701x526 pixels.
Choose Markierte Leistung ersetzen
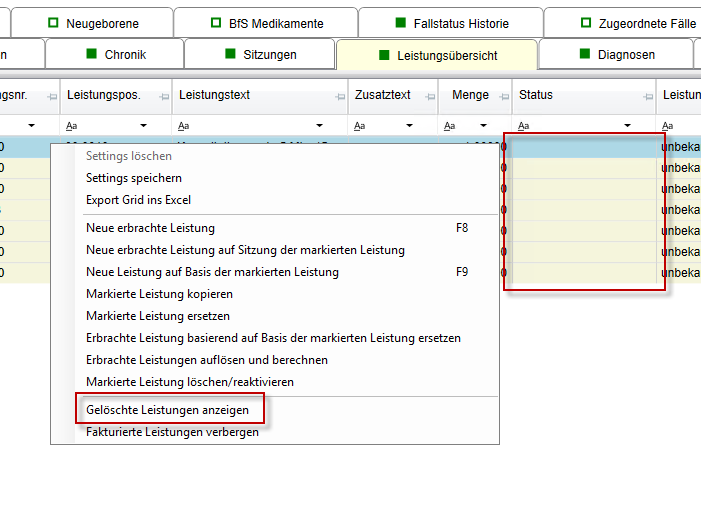[286, 316]
